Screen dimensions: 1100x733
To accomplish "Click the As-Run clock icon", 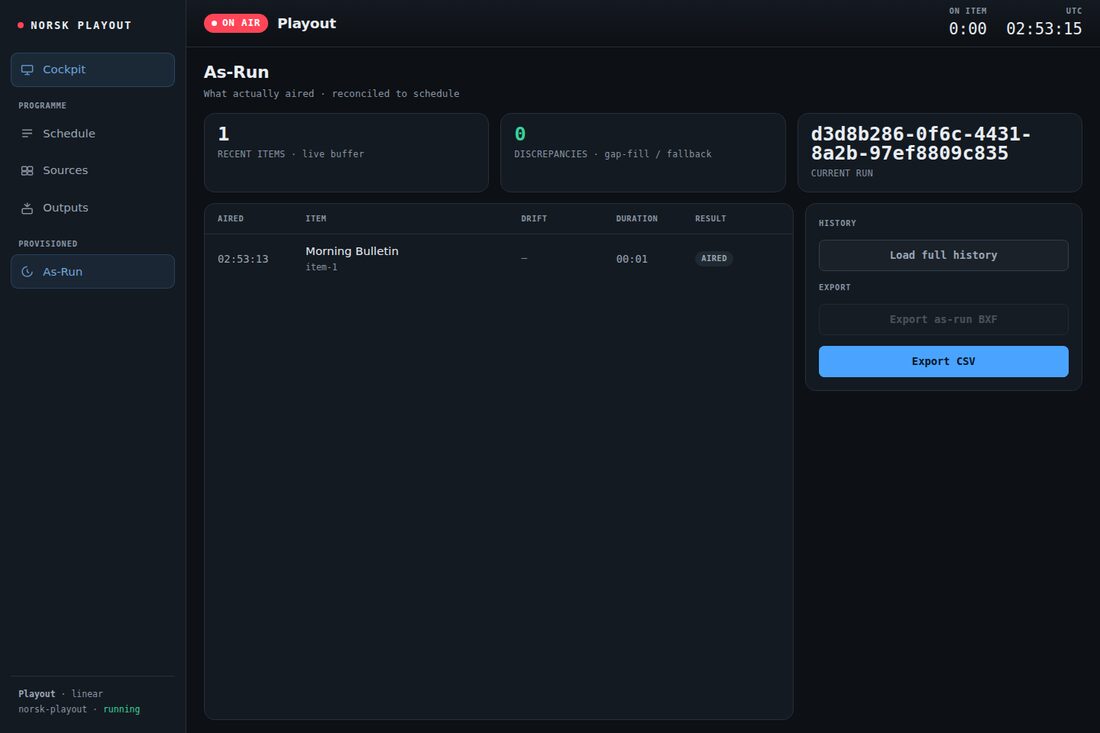I will [x=27, y=271].
